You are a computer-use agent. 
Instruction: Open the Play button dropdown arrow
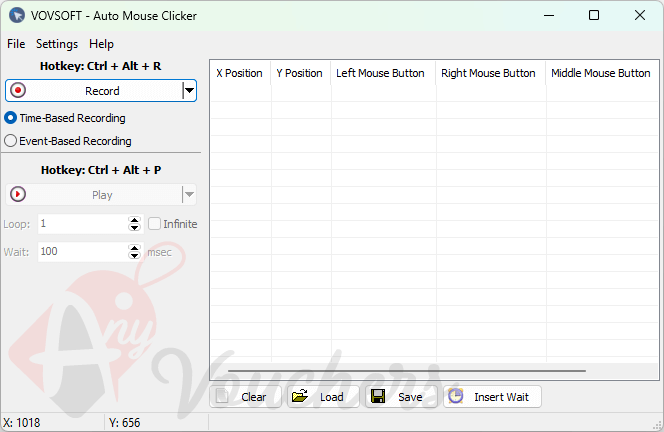(x=189, y=194)
